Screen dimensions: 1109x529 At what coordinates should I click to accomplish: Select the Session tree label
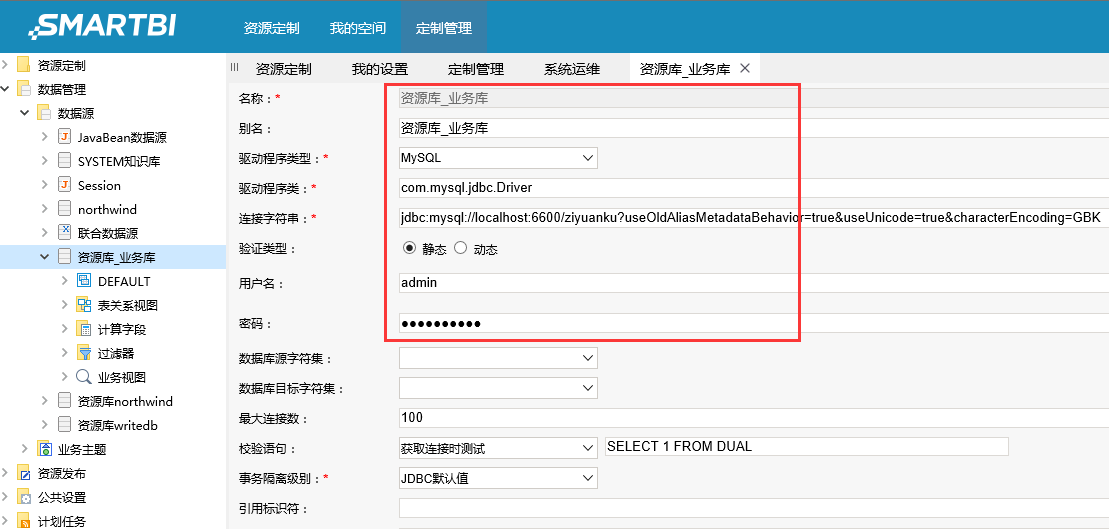[99, 185]
